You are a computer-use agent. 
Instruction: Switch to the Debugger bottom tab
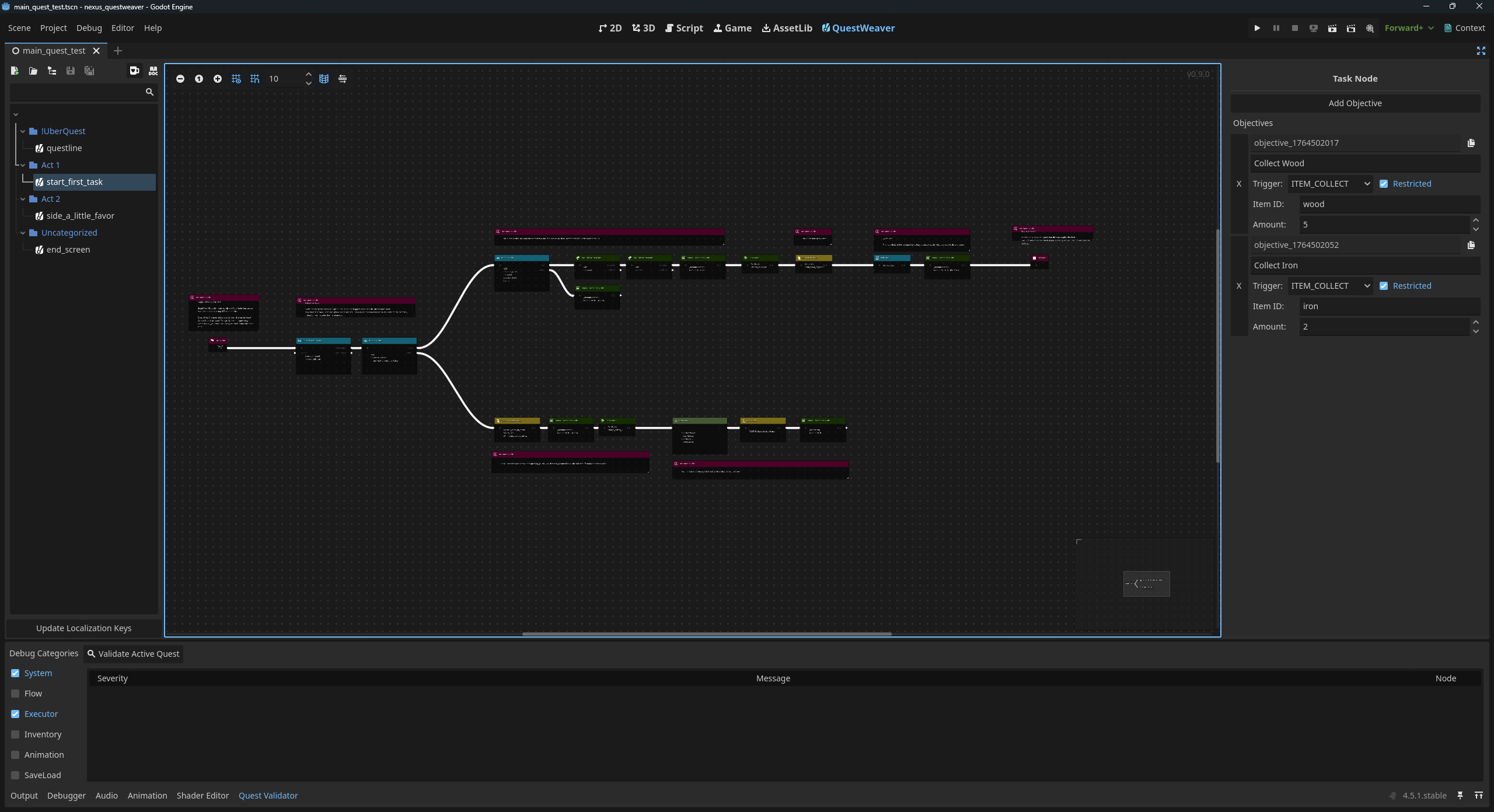point(66,796)
